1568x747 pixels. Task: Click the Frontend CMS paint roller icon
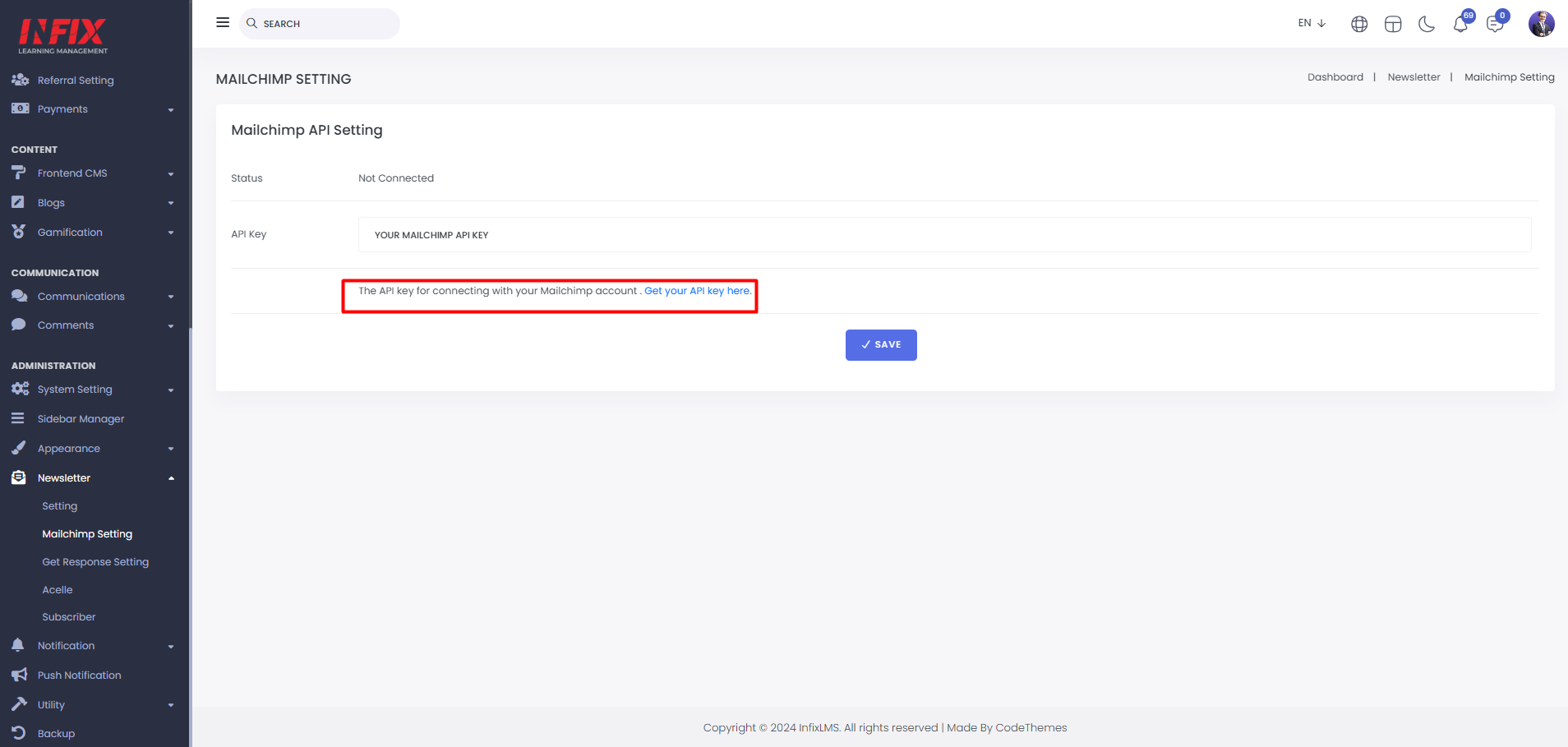tap(19, 173)
